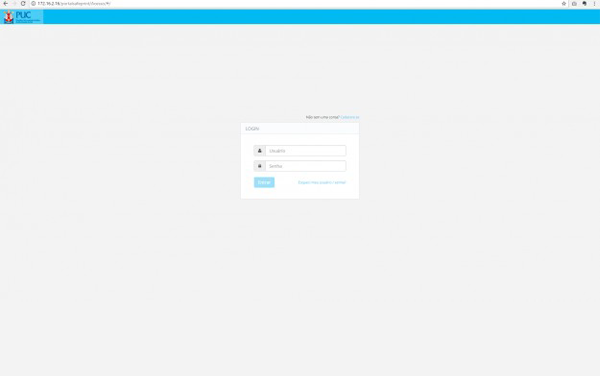Click the browser forward arrow
The width and height of the screenshot is (600, 376).
tap(14, 3)
